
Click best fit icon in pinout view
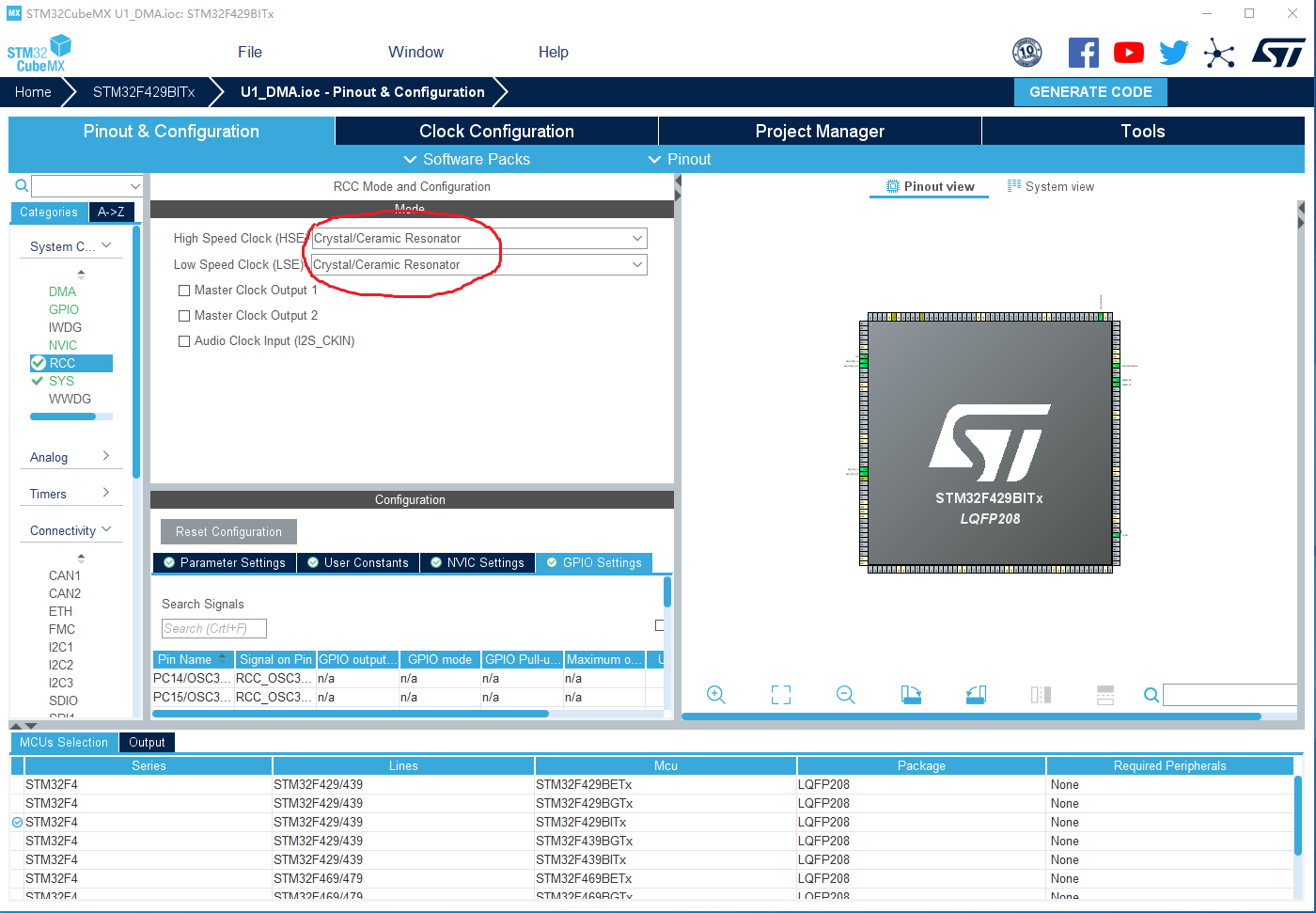click(x=780, y=694)
